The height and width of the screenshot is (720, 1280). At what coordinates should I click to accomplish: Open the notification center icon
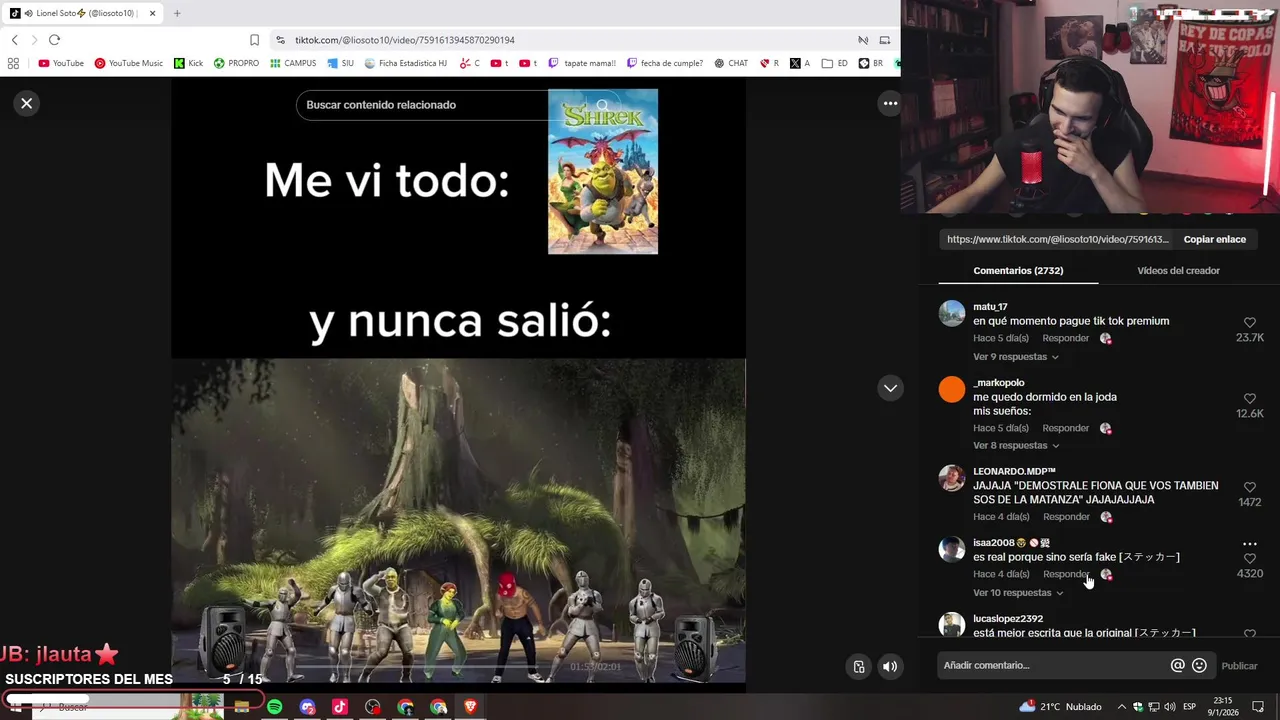1258,707
